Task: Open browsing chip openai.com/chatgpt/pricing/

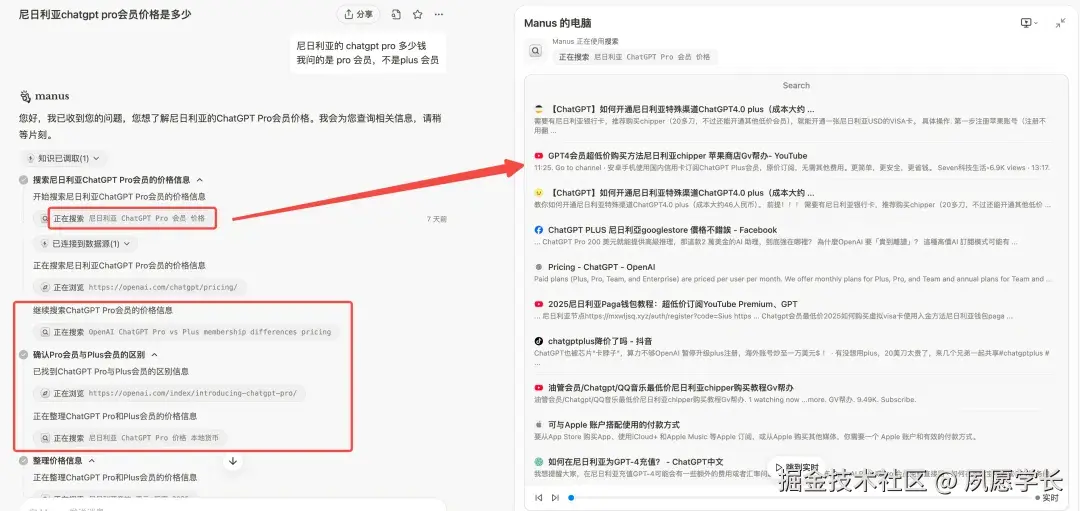Action: [140, 287]
